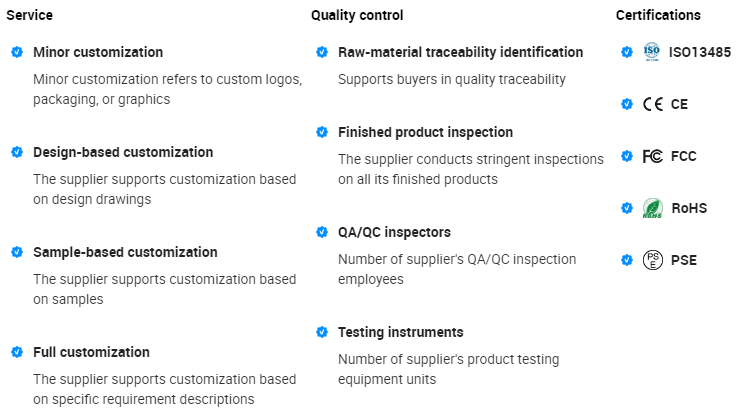
Task: Click Raw-material traceability identification title
Action: point(460,52)
